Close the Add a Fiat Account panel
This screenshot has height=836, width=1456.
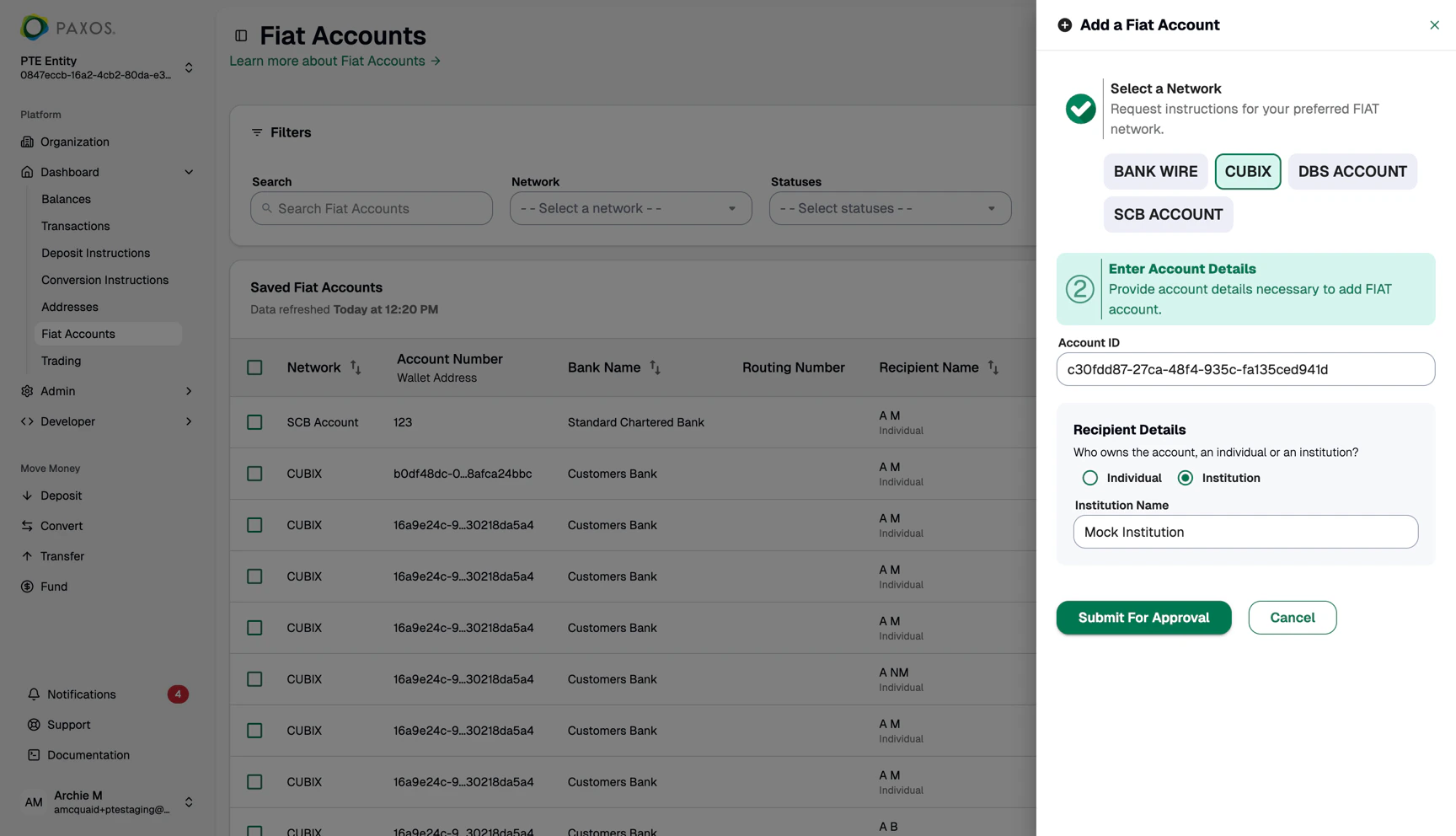[1434, 25]
